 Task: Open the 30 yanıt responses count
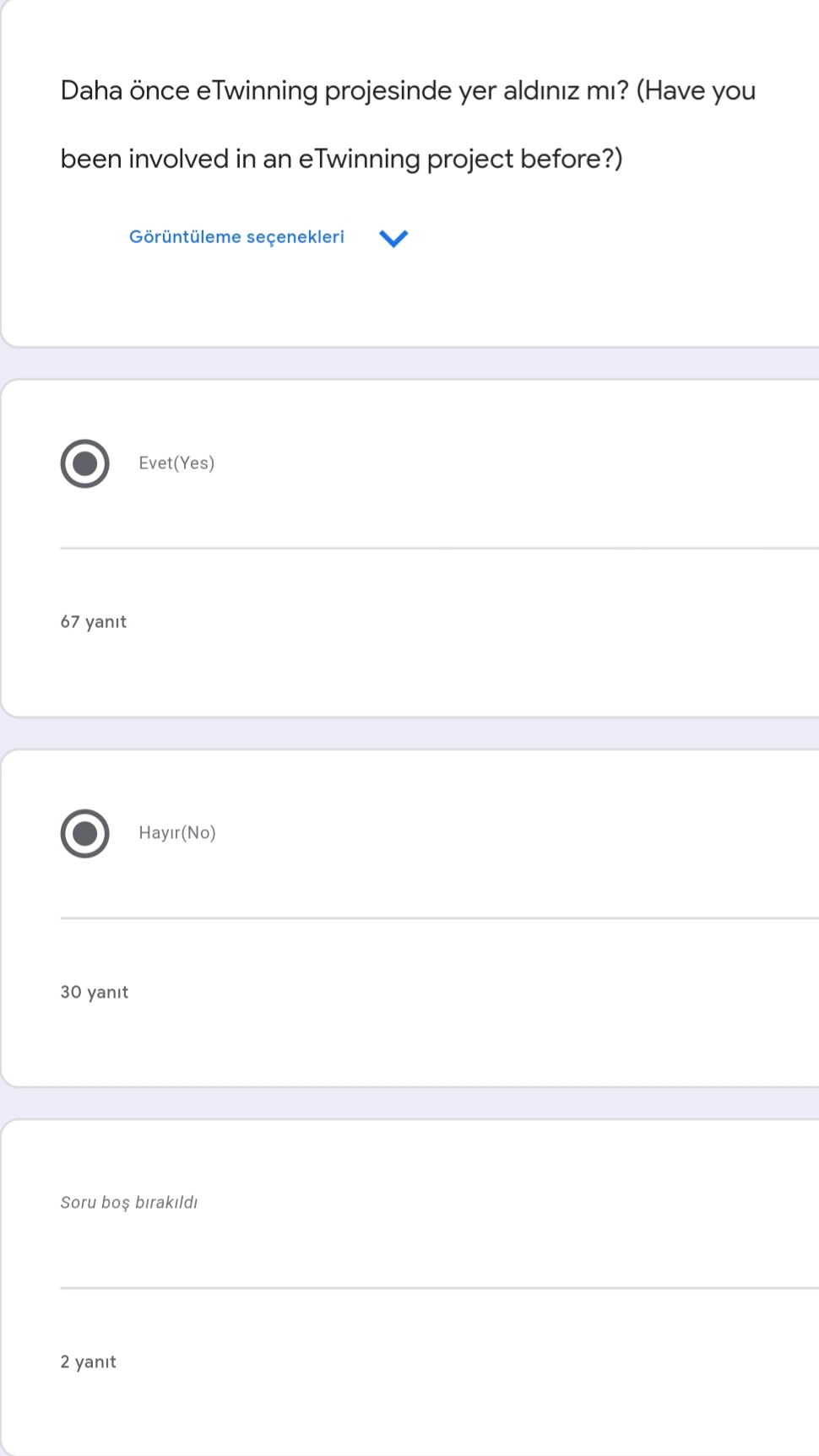(95, 992)
